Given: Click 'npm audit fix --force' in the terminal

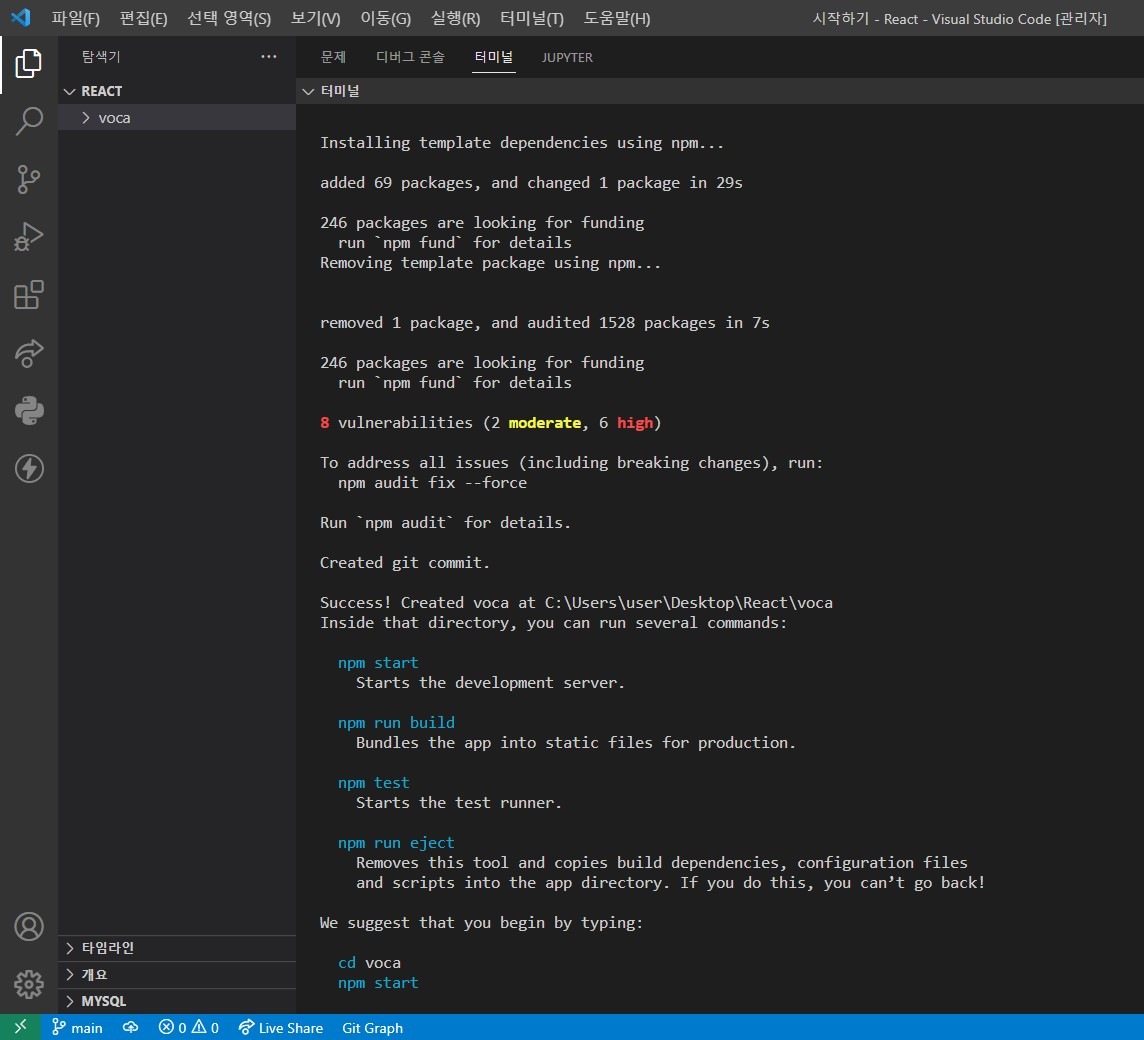Looking at the screenshot, I should click(x=432, y=482).
